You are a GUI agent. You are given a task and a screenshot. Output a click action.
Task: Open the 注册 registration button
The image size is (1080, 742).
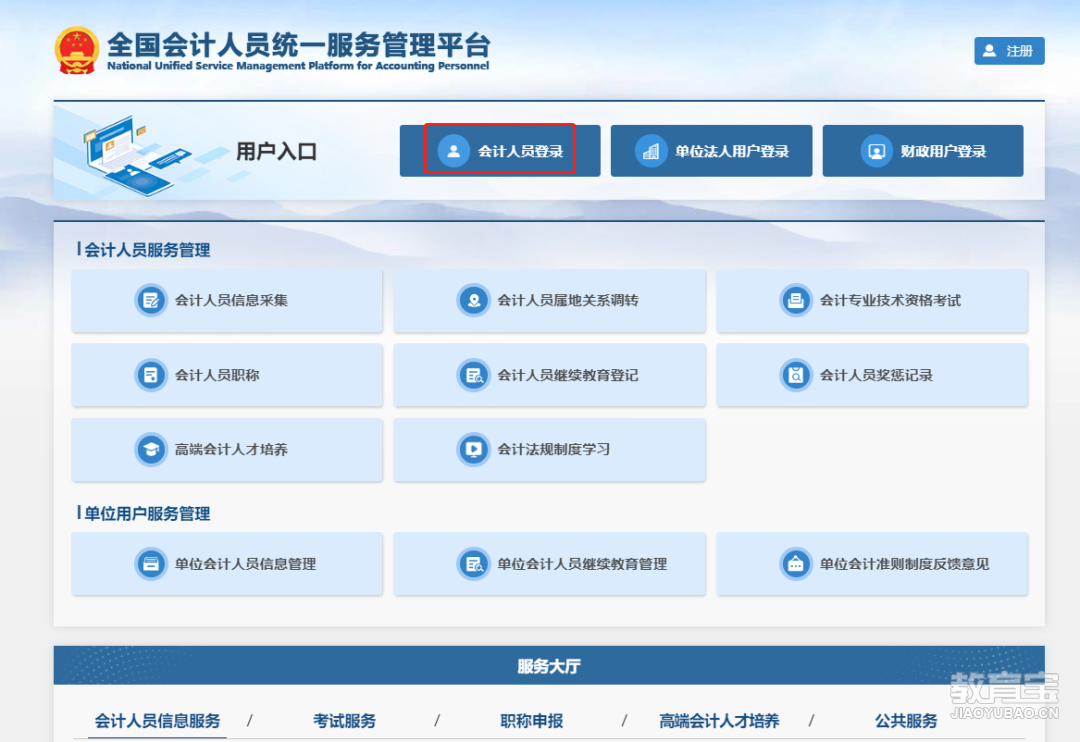[x=1009, y=51]
